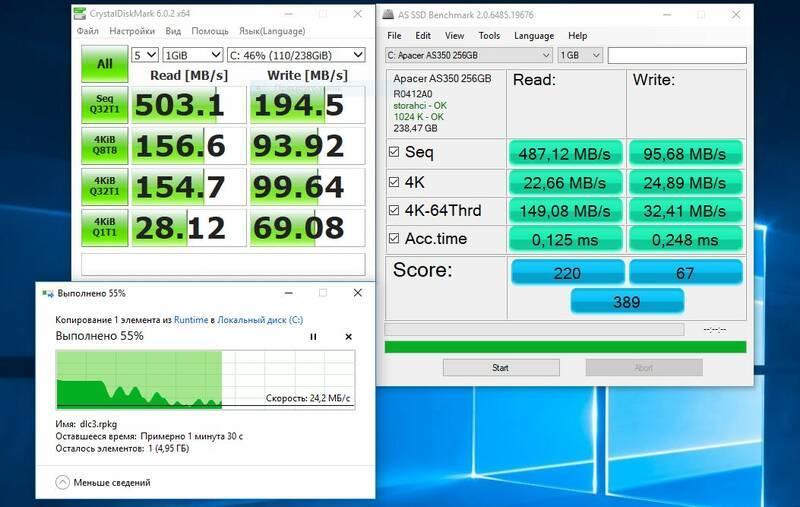Click the write score 67
800x507 pixels.
(x=685, y=272)
